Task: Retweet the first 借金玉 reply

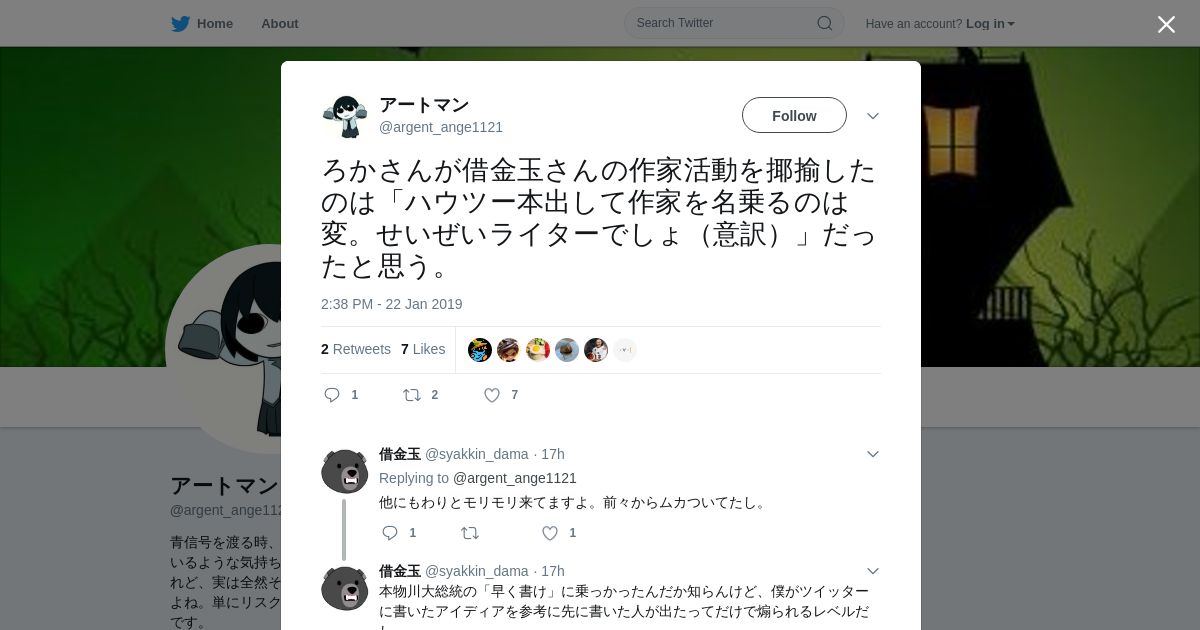Action: tap(470, 533)
